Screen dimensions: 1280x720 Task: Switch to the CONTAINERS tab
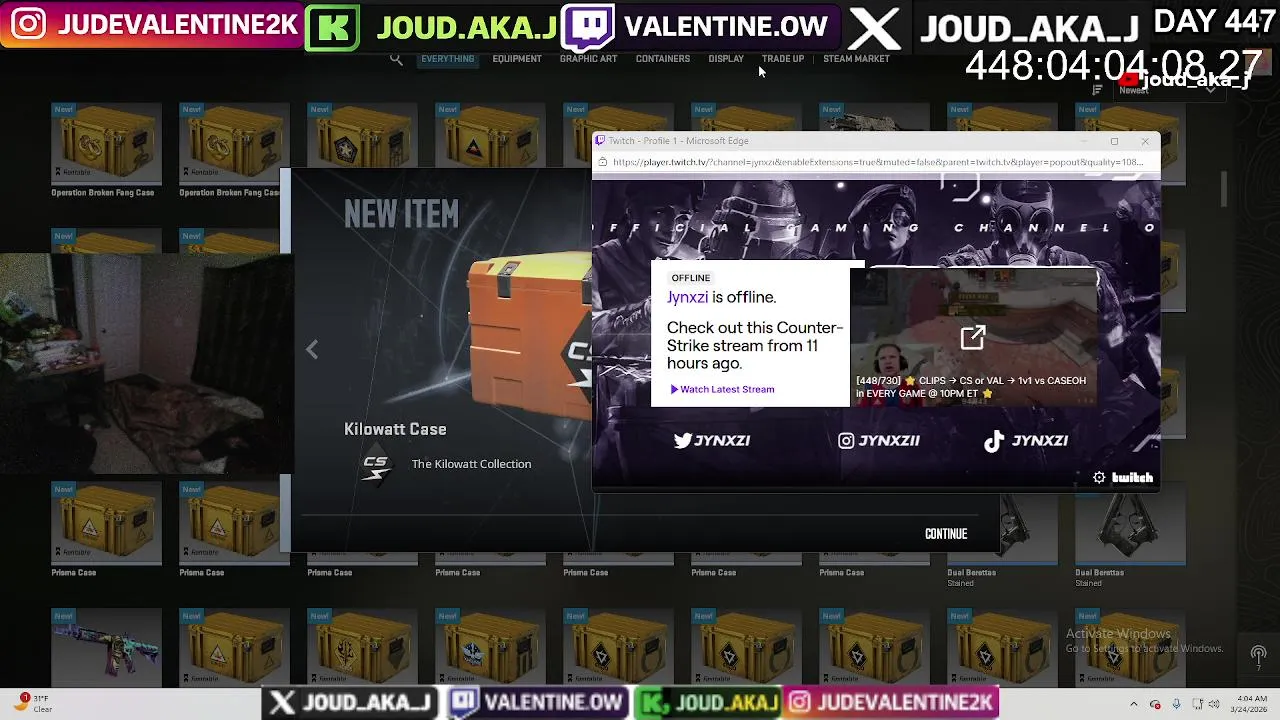[663, 59]
